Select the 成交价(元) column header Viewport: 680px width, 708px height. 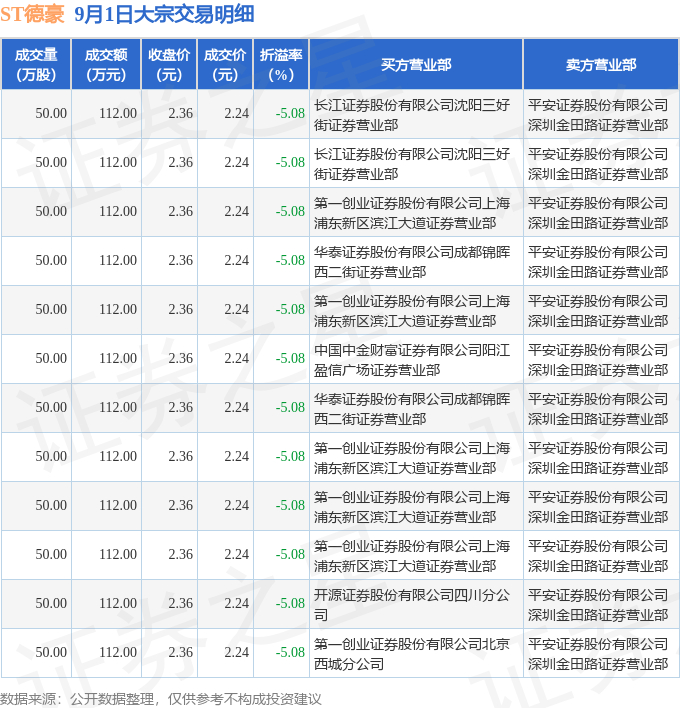coord(225,65)
